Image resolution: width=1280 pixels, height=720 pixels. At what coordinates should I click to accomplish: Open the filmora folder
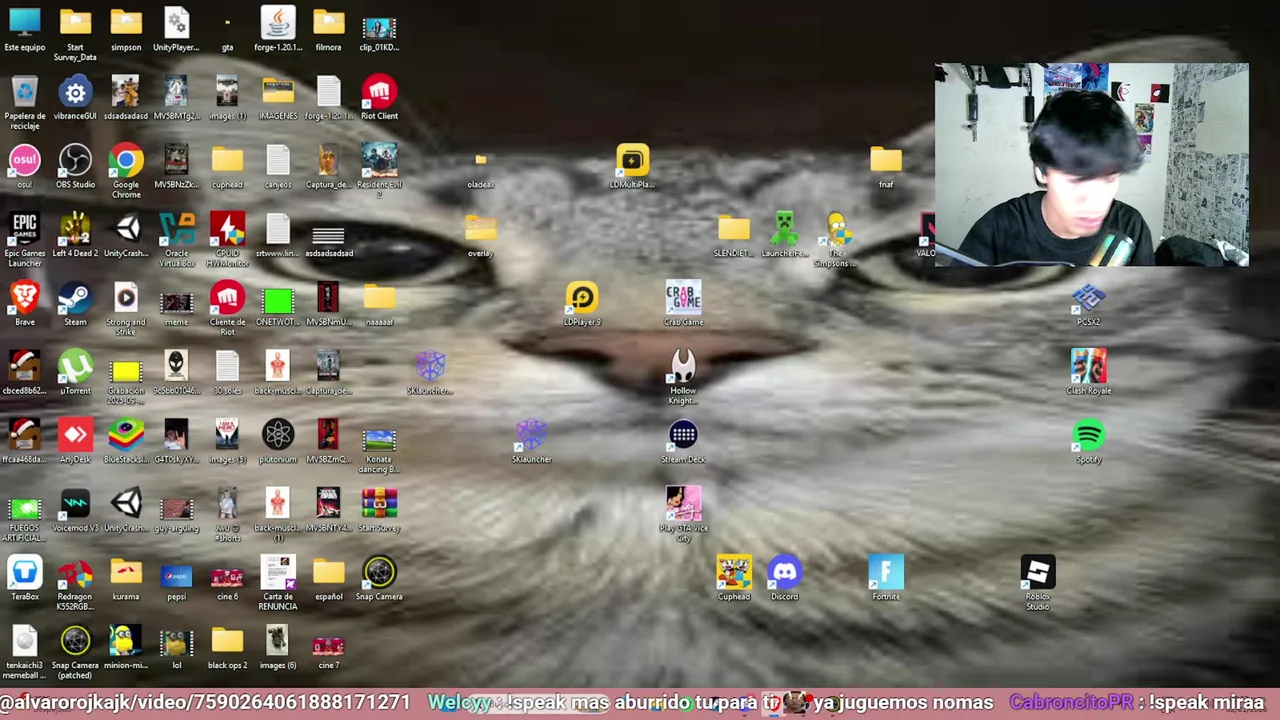click(329, 29)
